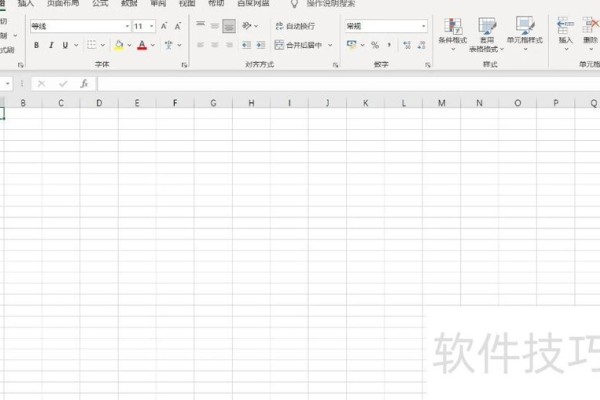600x400 pixels.
Task: Apply red font color
Action: (x=142, y=45)
